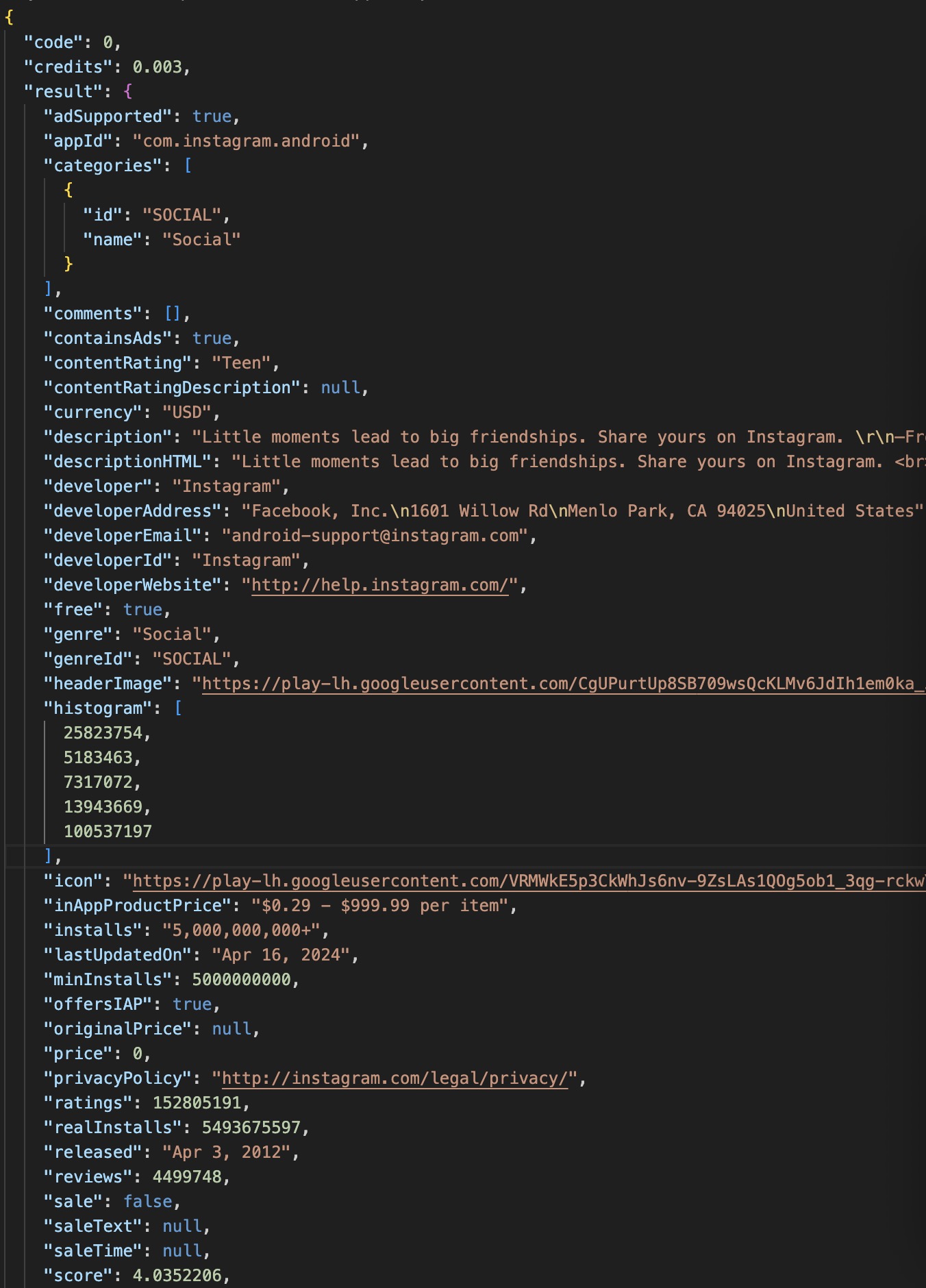Click the credits value 0.003
Image resolution: width=926 pixels, height=1288 pixels.
pyautogui.click(x=158, y=67)
